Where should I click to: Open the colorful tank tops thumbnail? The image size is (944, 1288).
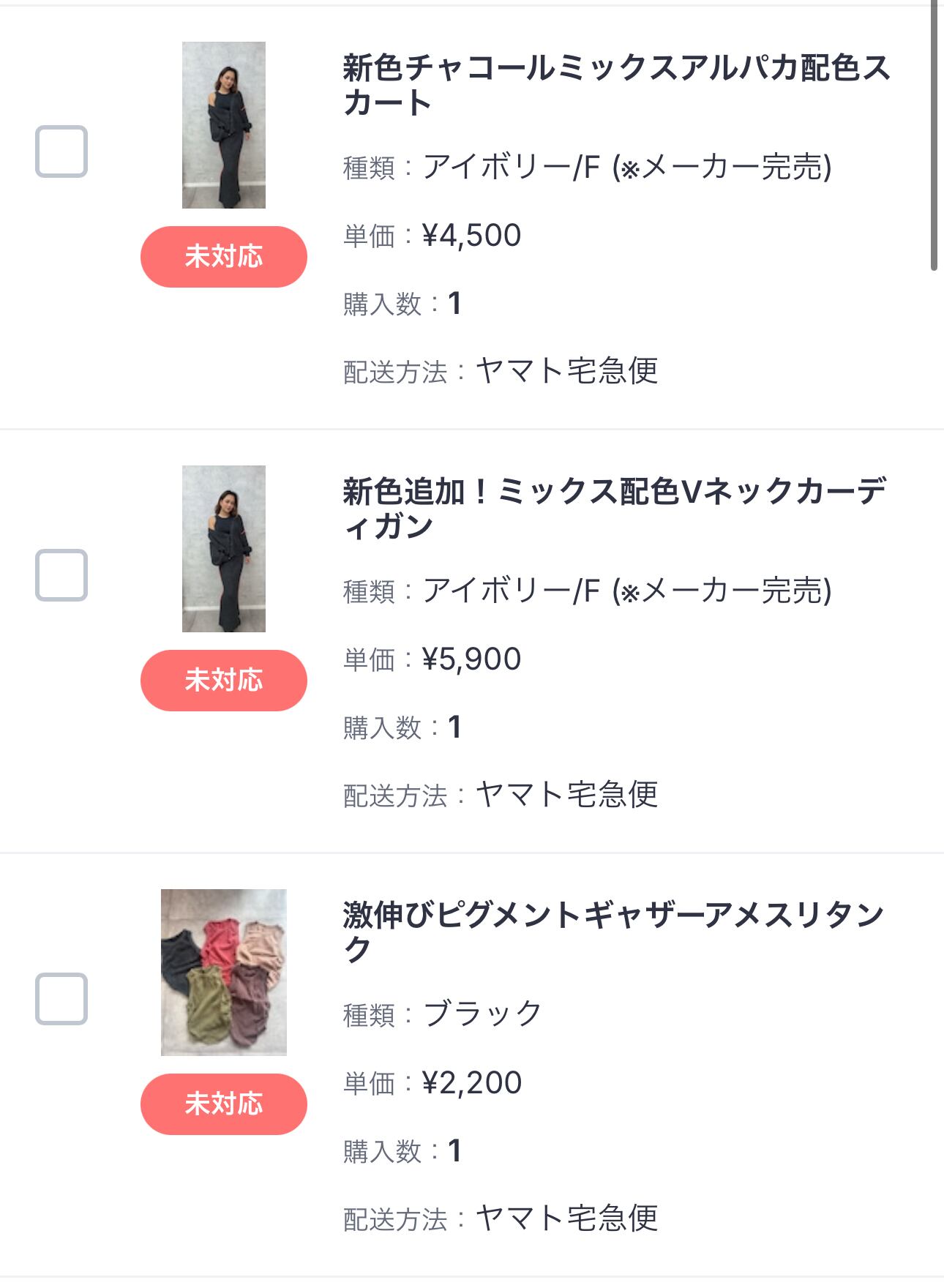pos(223,972)
